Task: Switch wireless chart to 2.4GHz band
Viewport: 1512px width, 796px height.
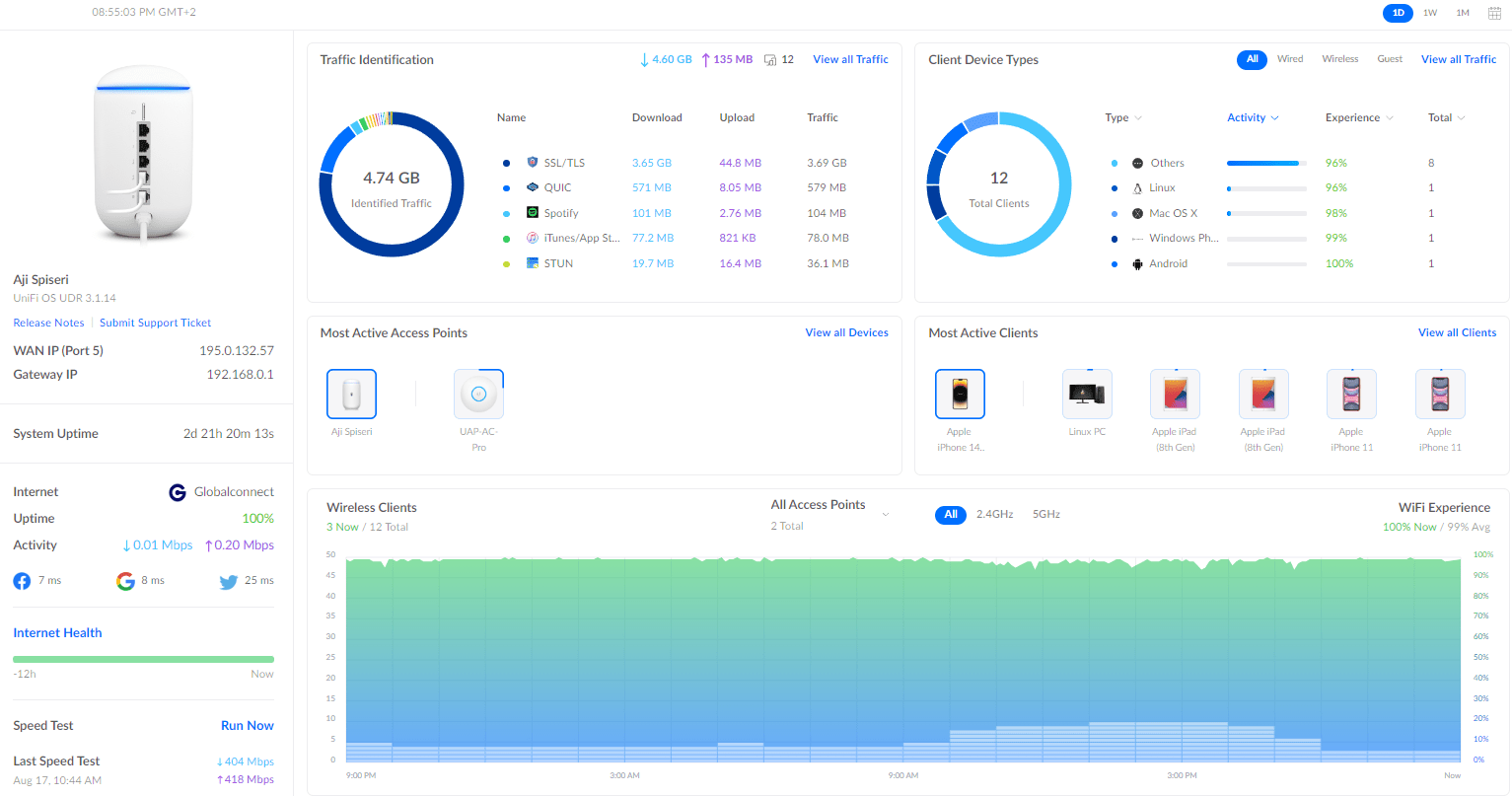Action: click(994, 515)
